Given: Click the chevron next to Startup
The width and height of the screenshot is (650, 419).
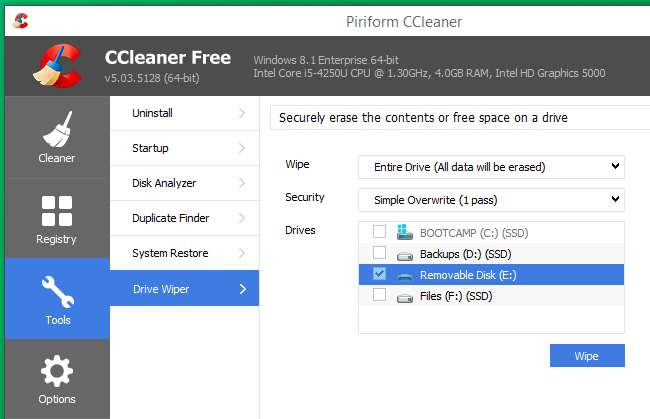Looking at the screenshot, I should 243,148.
